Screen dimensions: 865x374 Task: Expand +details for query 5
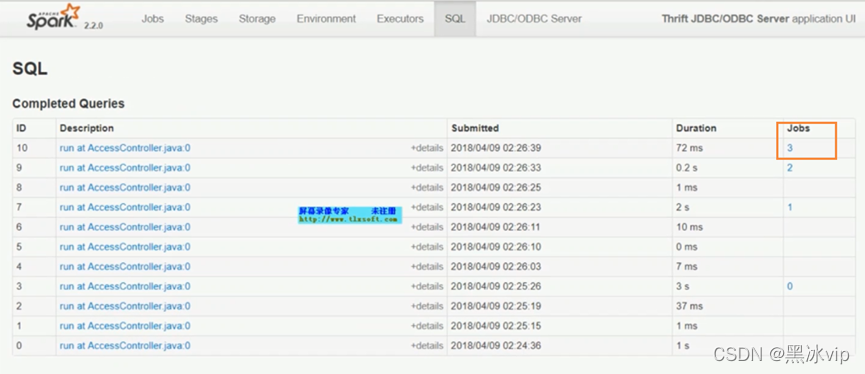coord(427,247)
